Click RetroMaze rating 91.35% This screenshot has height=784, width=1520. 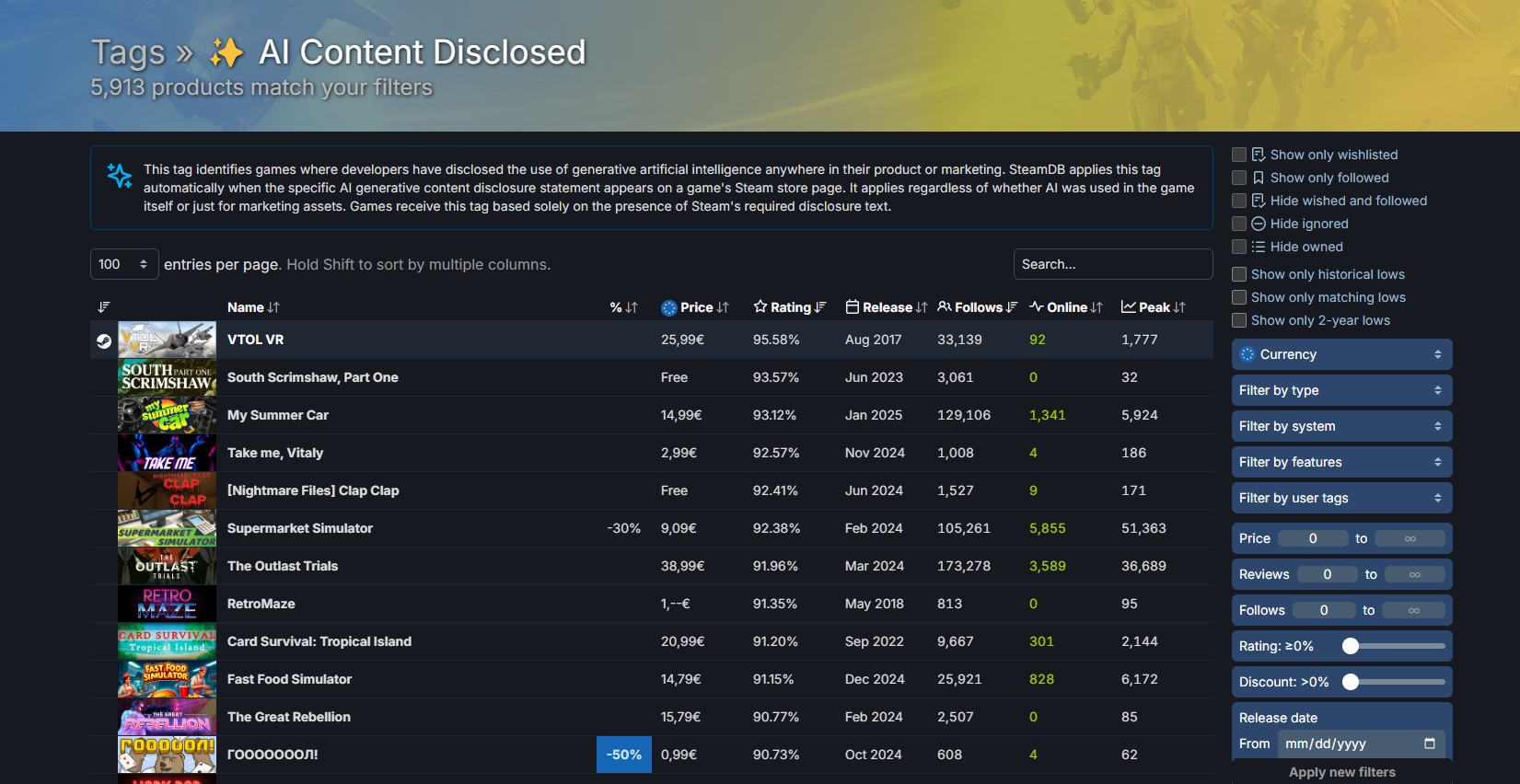click(x=775, y=604)
